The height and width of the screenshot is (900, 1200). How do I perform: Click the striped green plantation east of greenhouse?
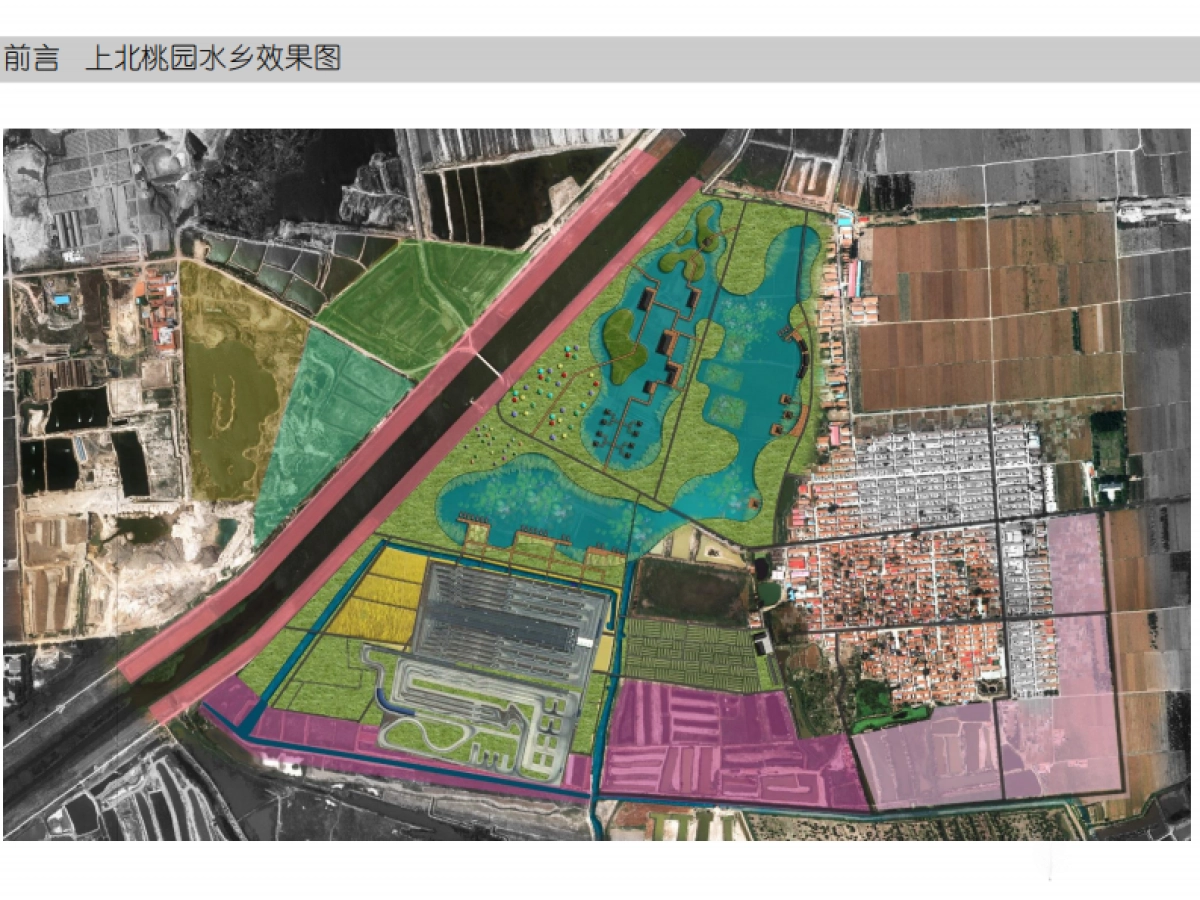(x=688, y=653)
